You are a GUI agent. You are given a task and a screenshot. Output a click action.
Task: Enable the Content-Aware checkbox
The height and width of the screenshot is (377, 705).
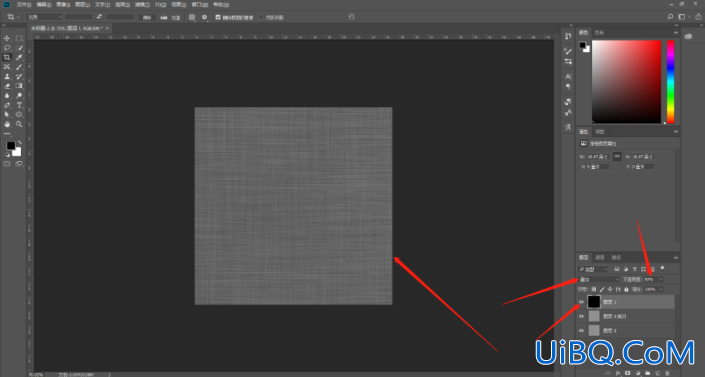261,17
